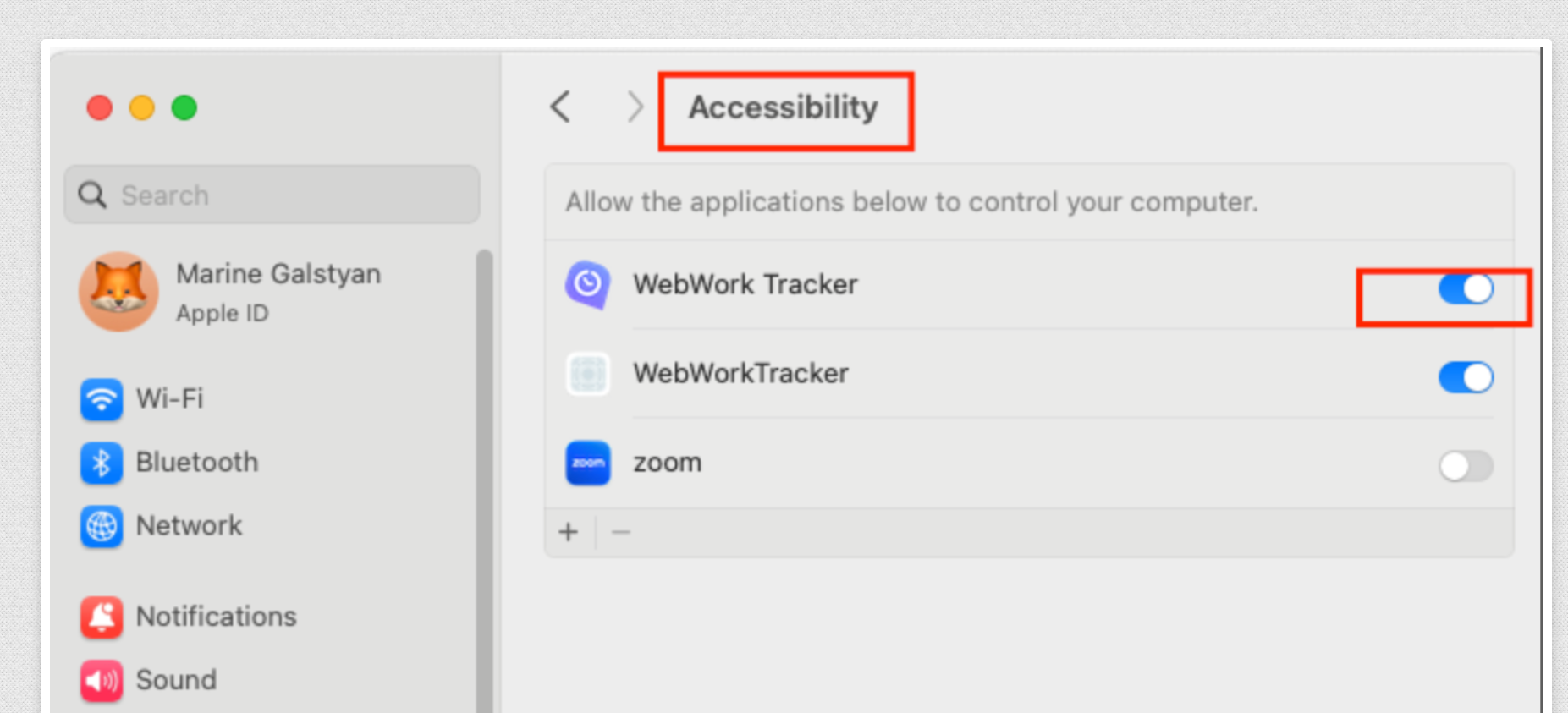The image size is (1568, 713).
Task: Click inside the Search field
Action: coord(271,195)
